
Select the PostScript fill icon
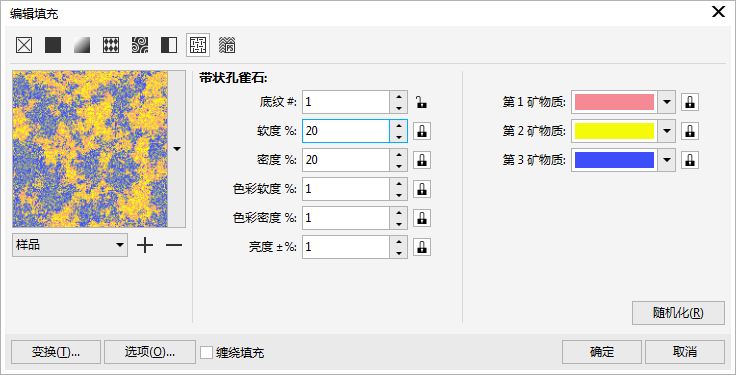[x=227, y=46]
